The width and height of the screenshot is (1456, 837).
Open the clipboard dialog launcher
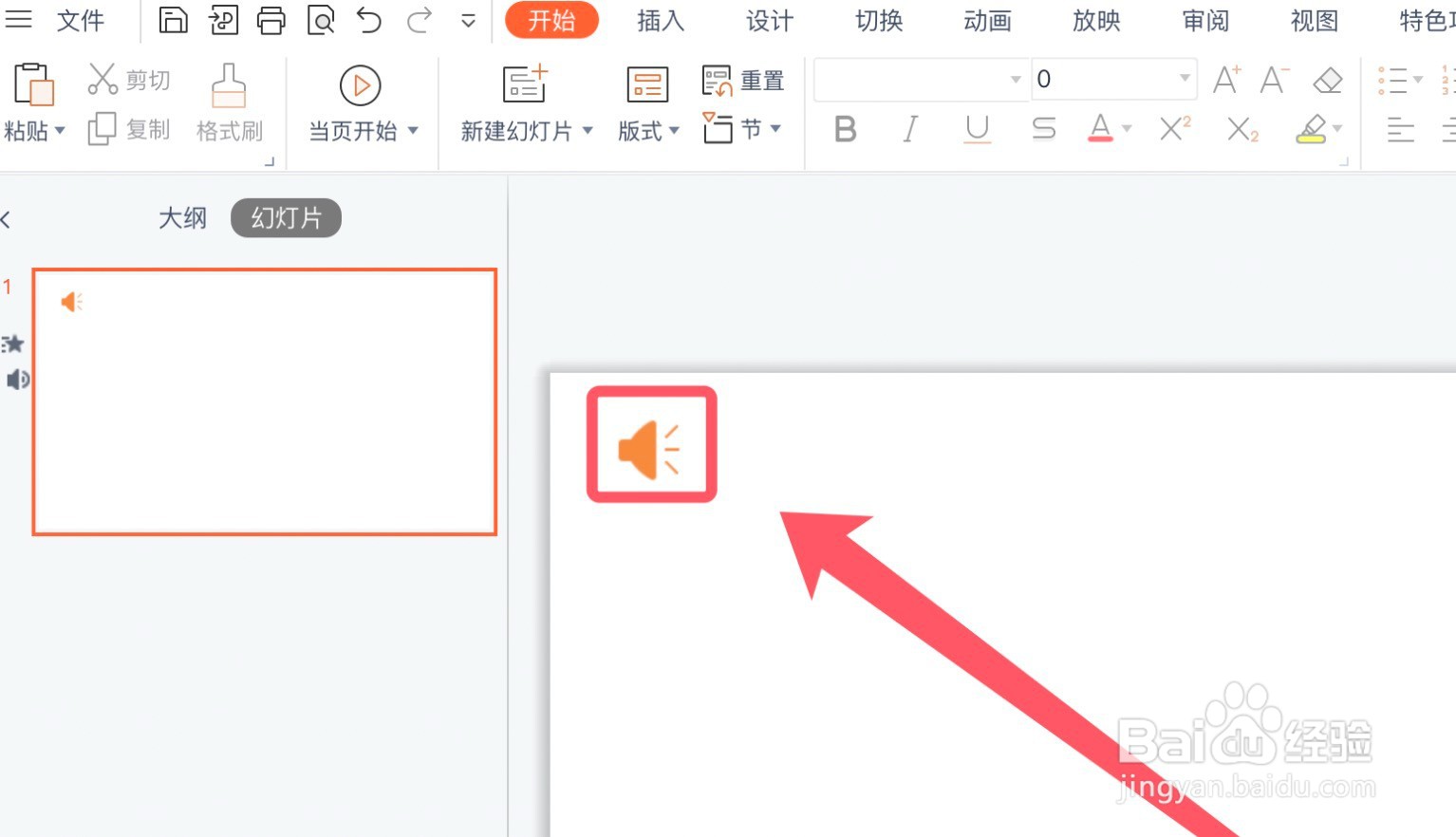(x=270, y=162)
